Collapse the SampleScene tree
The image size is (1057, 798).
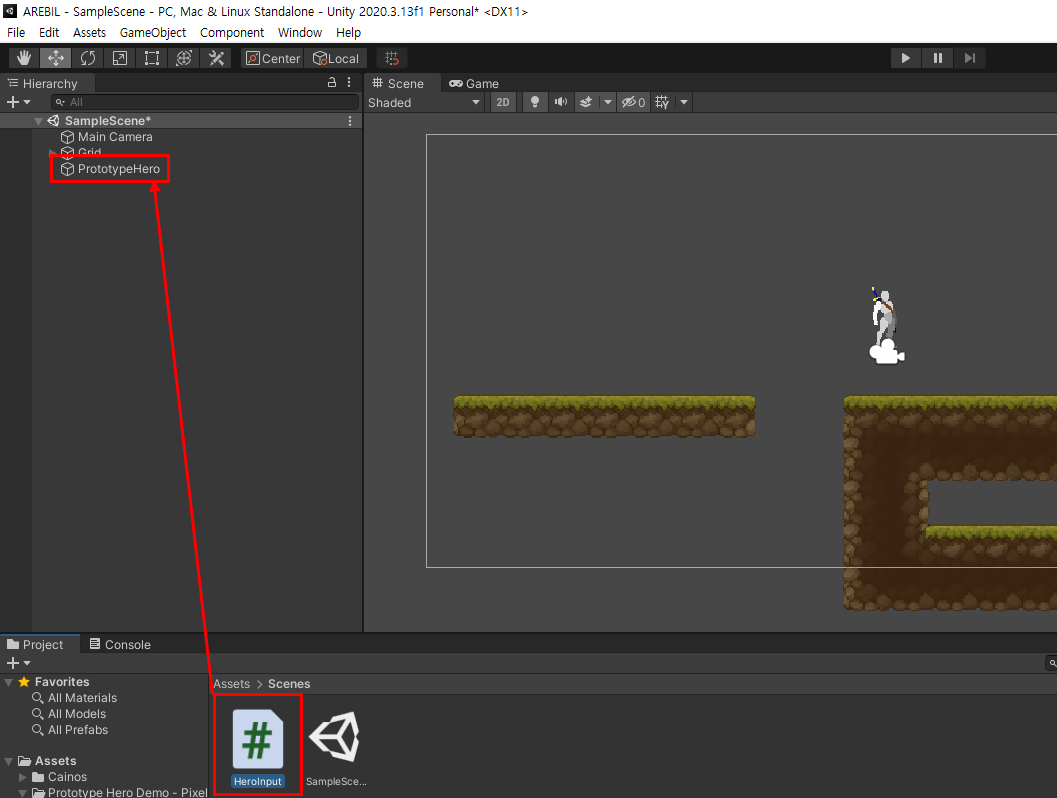pos(38,121)
